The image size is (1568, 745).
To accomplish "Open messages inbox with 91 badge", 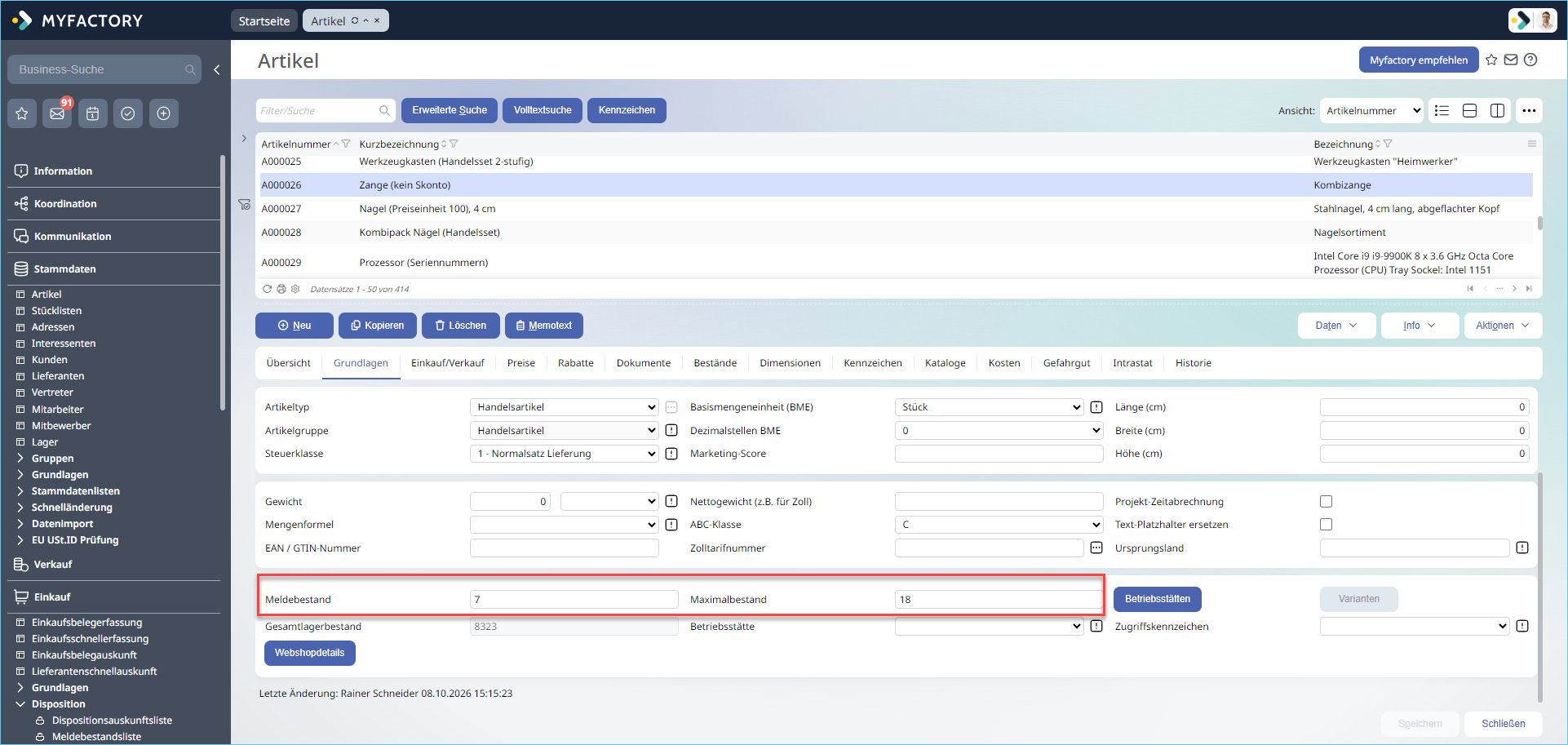I will pyautogui.click(x=57, y=113).
